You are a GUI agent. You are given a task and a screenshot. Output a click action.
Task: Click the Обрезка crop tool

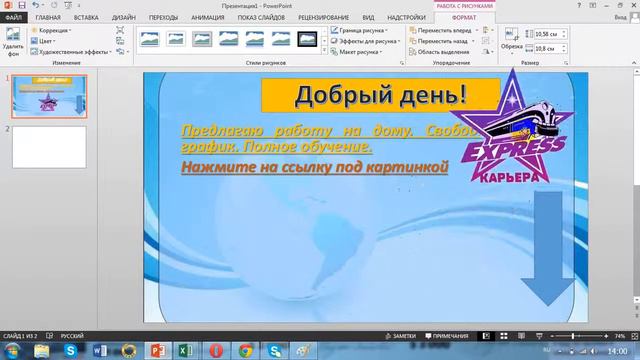pos(511,40)
